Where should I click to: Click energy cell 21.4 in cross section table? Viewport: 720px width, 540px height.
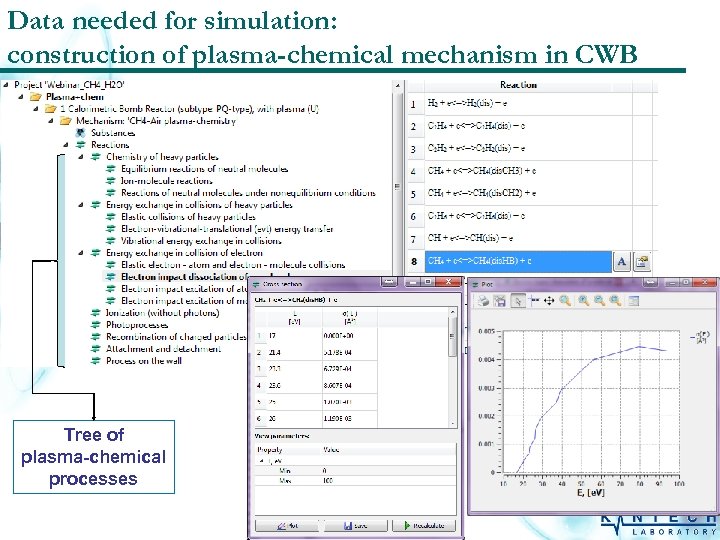pos(295,352)
